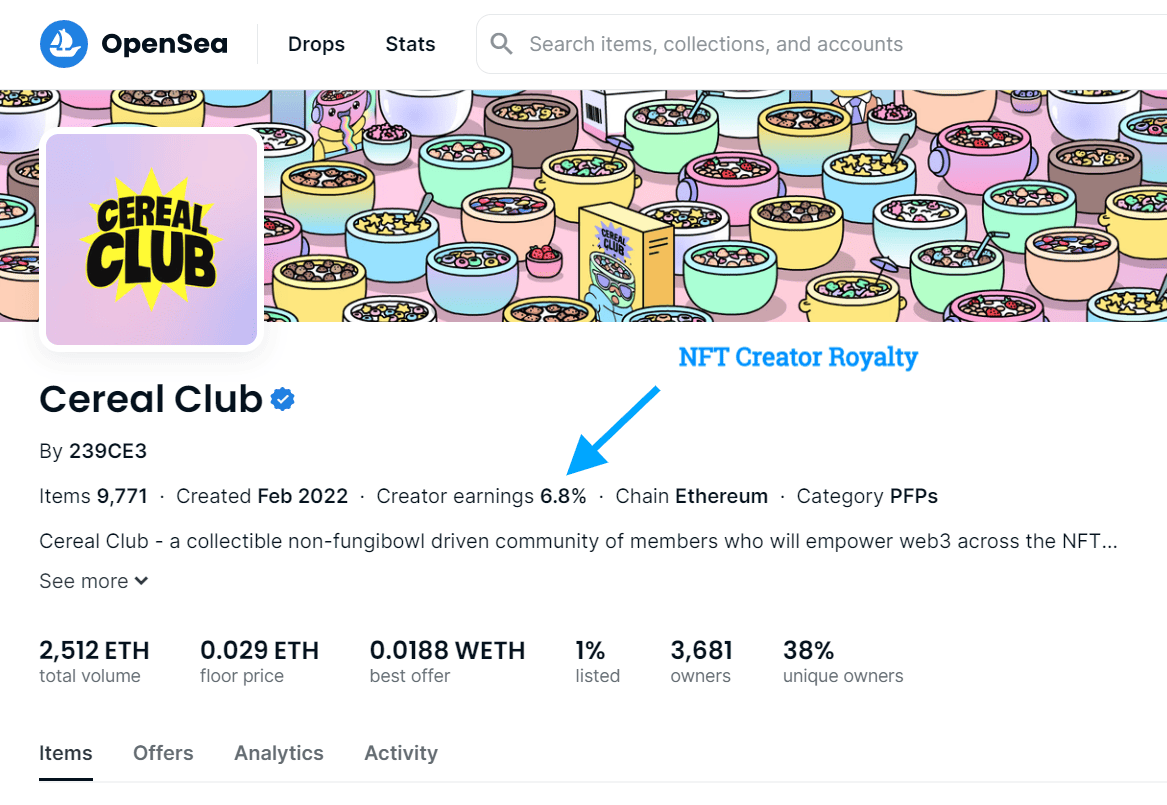This screenshot has width=1167, height=805.
Task: Click the magnifying glass search icon
Action: coord(502,44)
